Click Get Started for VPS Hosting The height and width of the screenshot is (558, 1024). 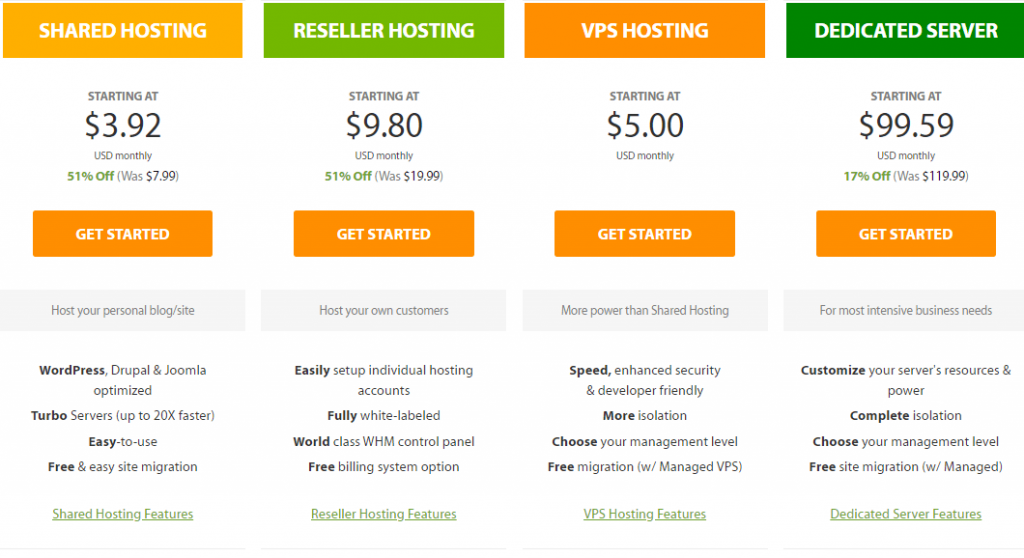tap(645, 234)
